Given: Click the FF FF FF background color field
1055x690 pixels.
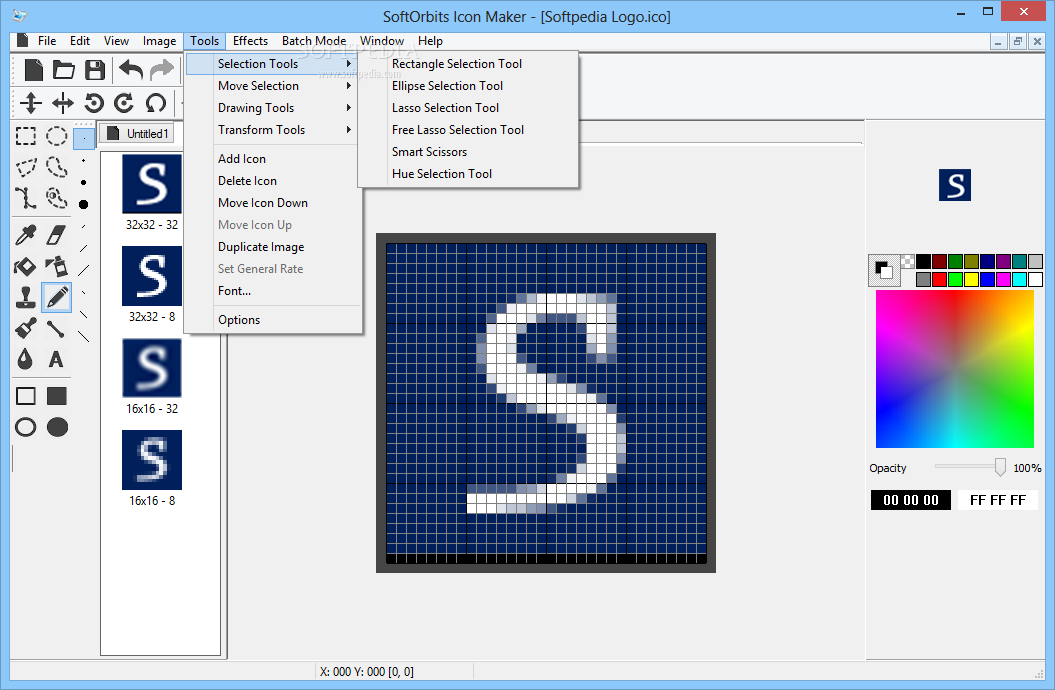Looking at the screenshot, I should pos(998,500).
